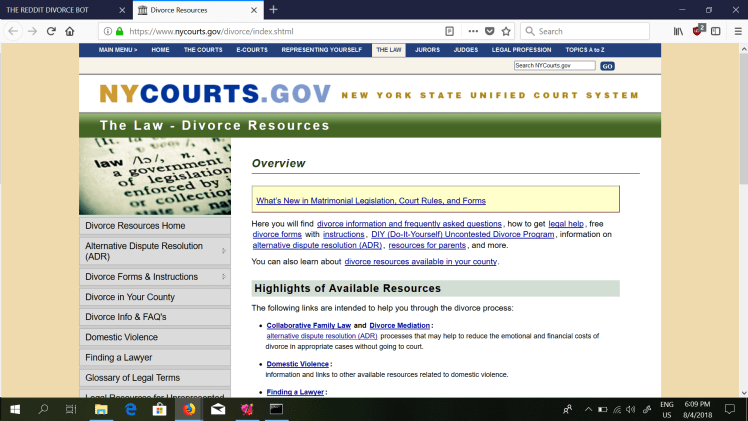The image size is (748, 421).
Task: Open Task View in taskbar
Action: click(x=71, y=409)
